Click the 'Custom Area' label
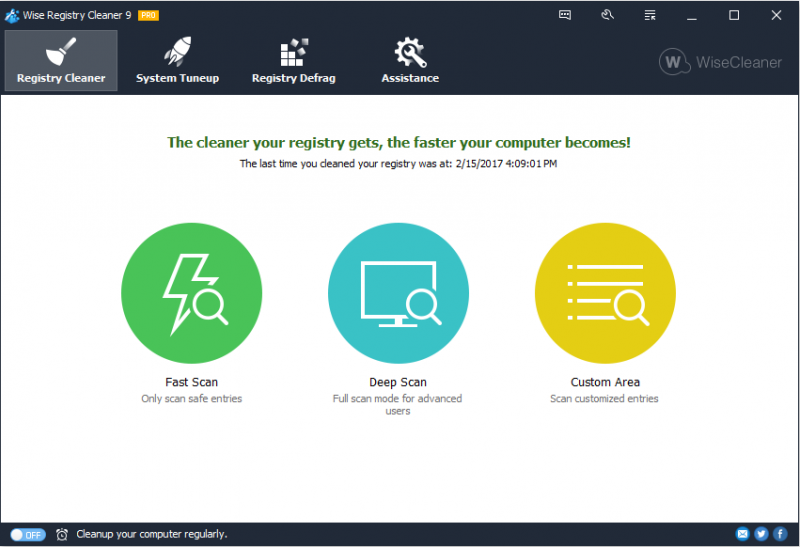The image size is (800, 547). coord(605,382)
